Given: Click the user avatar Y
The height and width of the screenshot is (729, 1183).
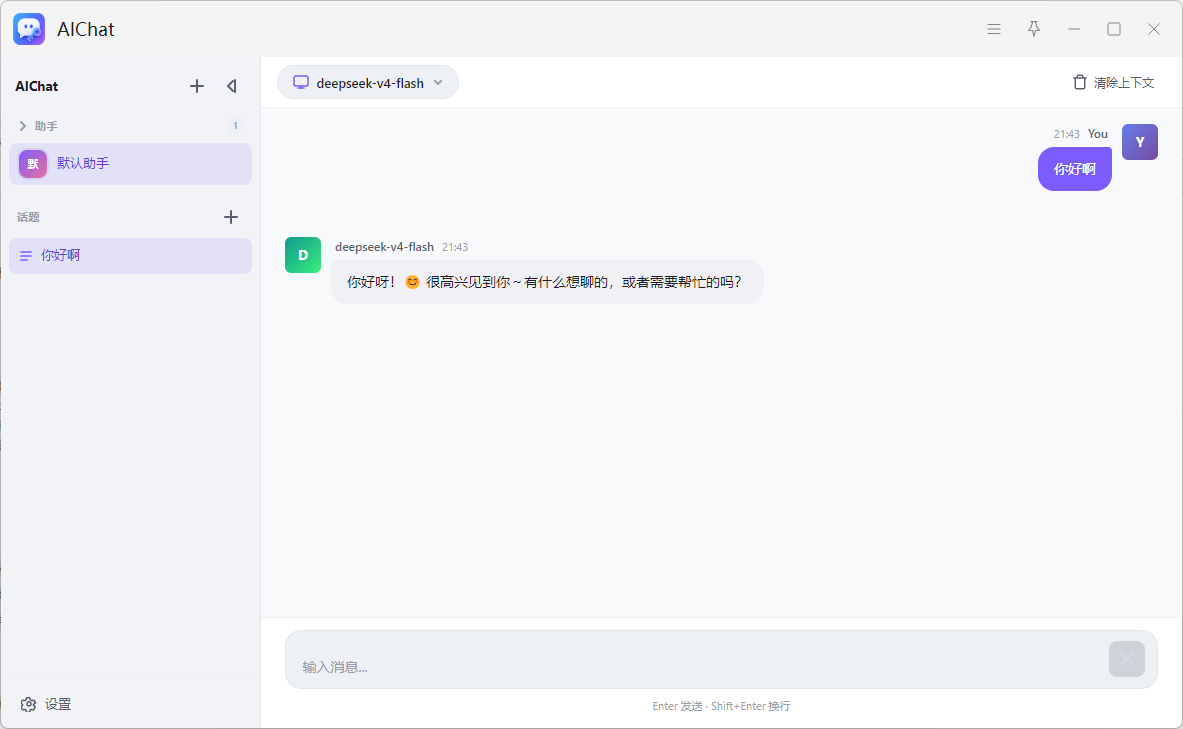Looking at the screenshot, I should (x=1139, y=142).
